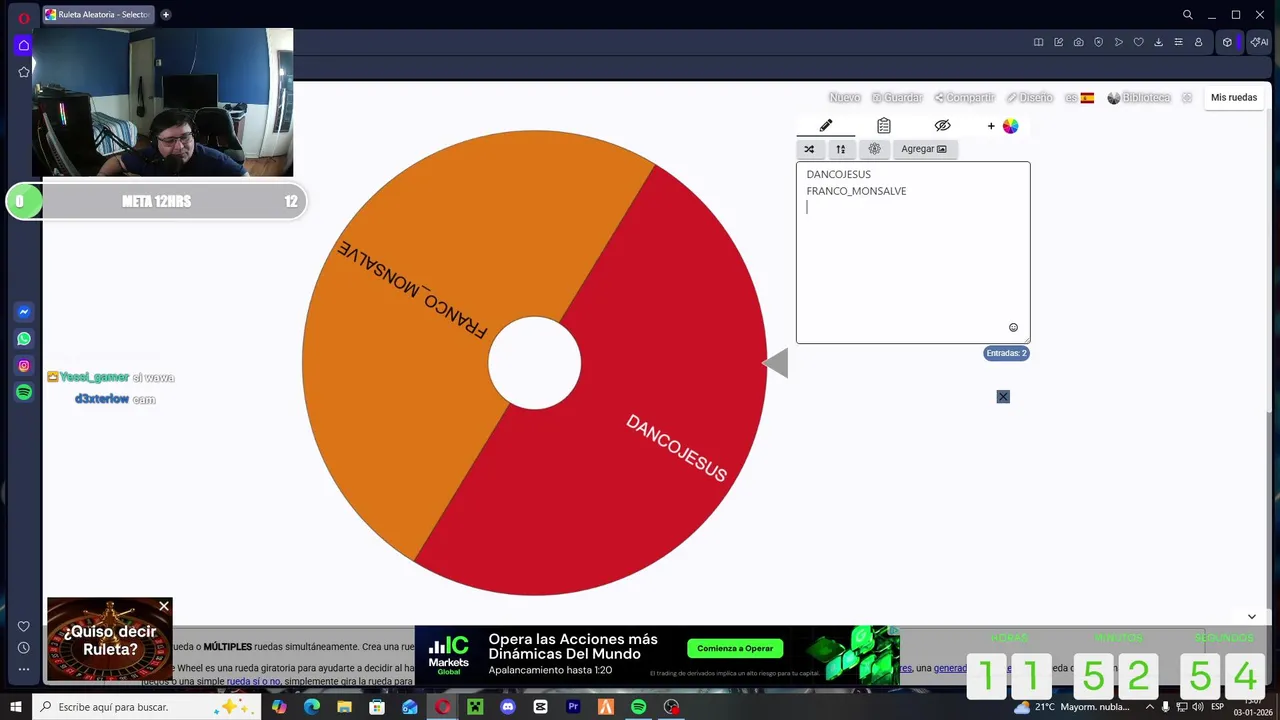Viewport: 1280px width, 720px height.
Task: Collapse the page with the bottom-right chevron
Action: pos(1251,617)
